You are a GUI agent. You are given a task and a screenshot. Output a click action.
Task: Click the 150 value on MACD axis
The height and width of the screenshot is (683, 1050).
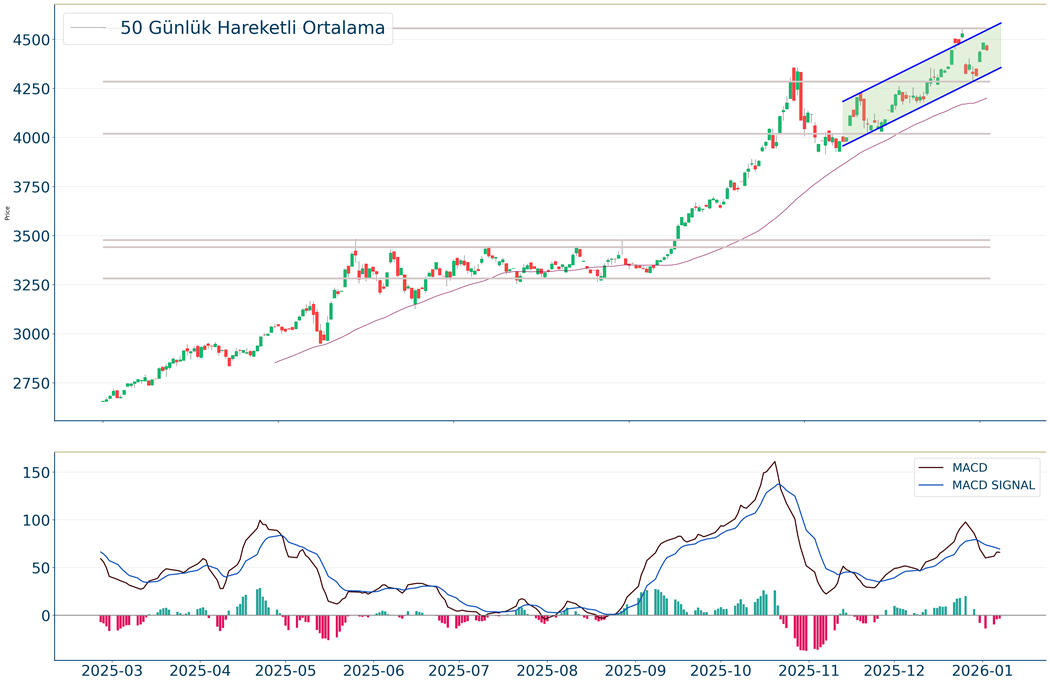35,472
